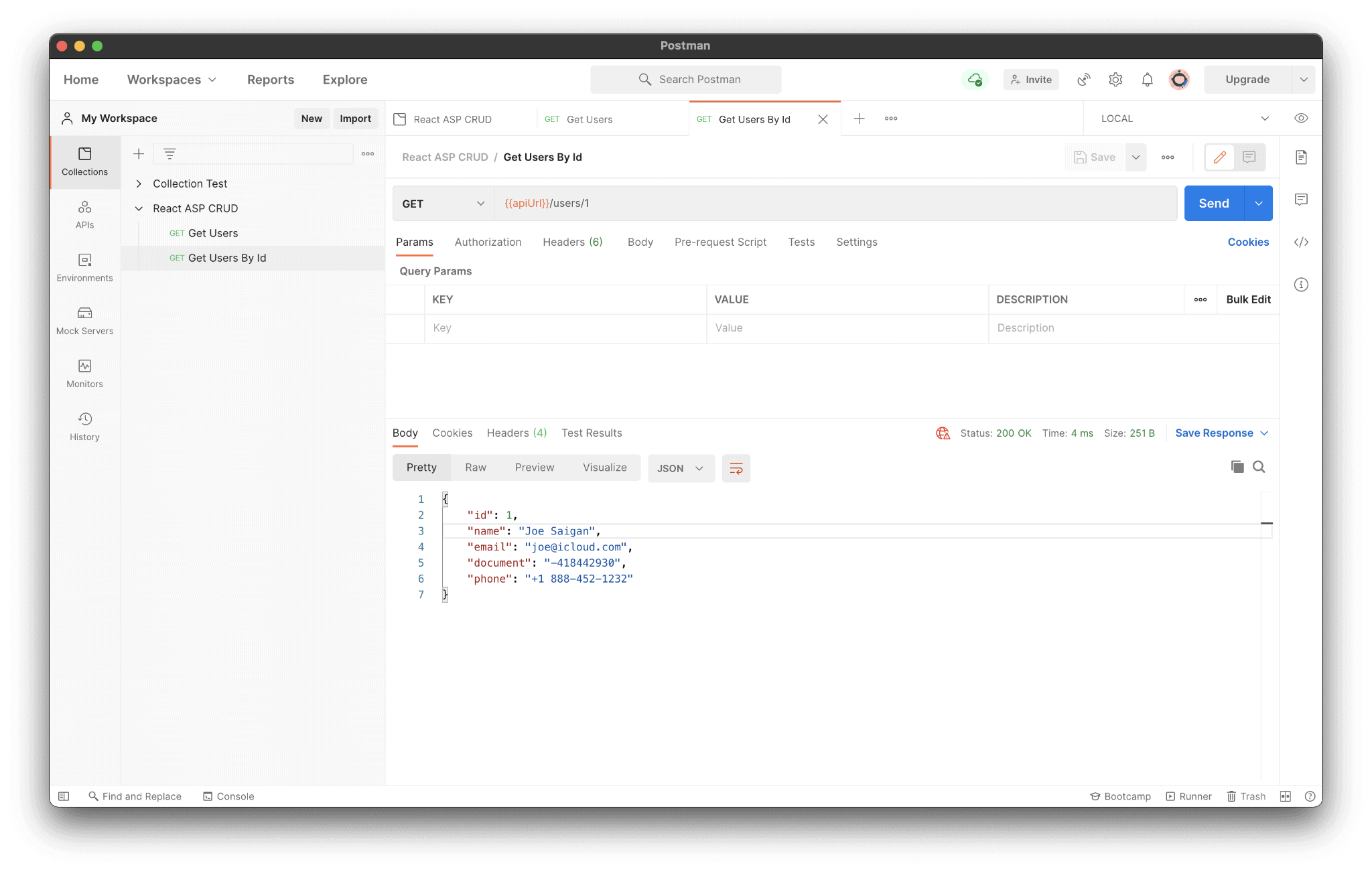Click the sync status cloud icon
This screenshot has height=872, width=1372.
tap(975, 80)
